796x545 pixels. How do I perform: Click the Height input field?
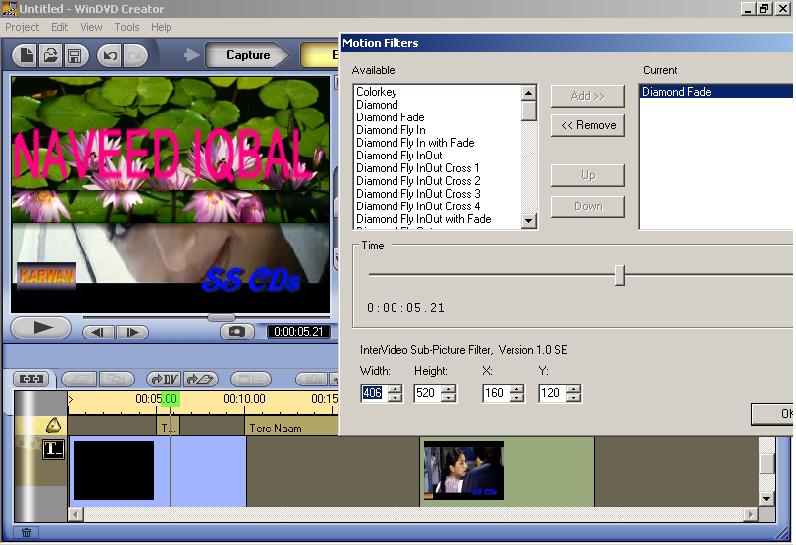coord(427,393)
